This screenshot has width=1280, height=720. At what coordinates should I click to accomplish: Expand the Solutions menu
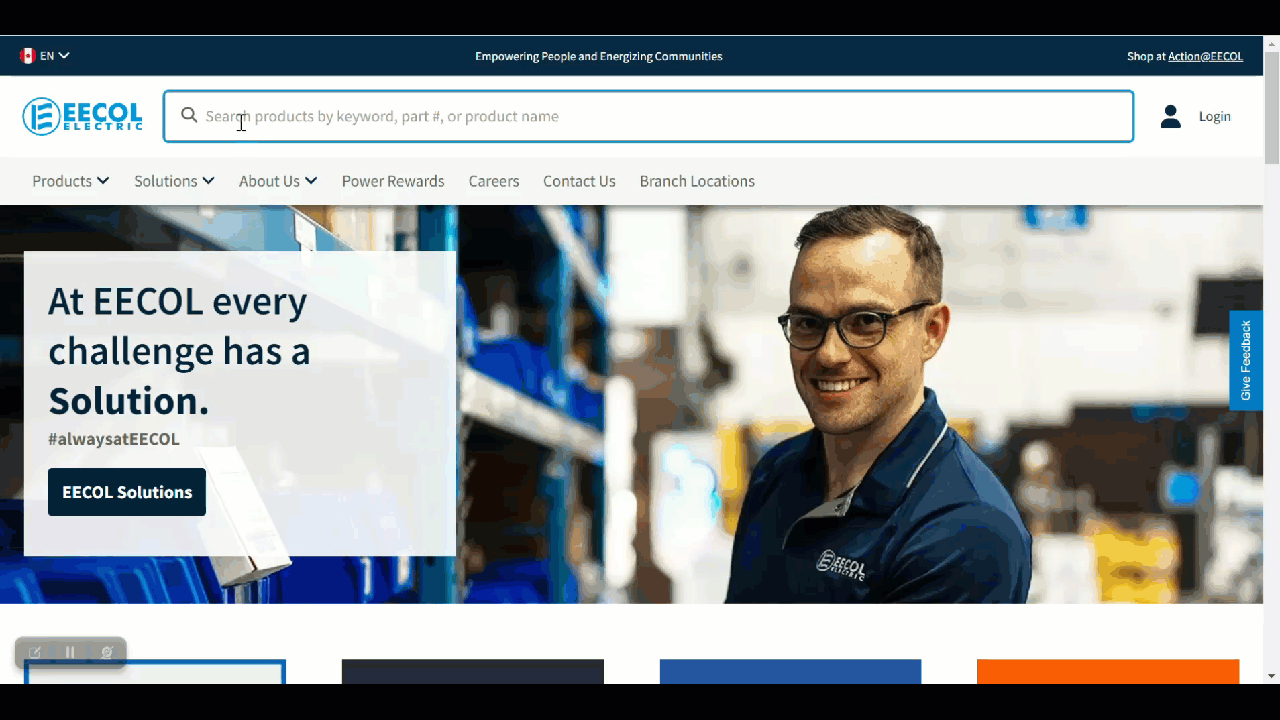pyautogui.click(x=174, y=181)
